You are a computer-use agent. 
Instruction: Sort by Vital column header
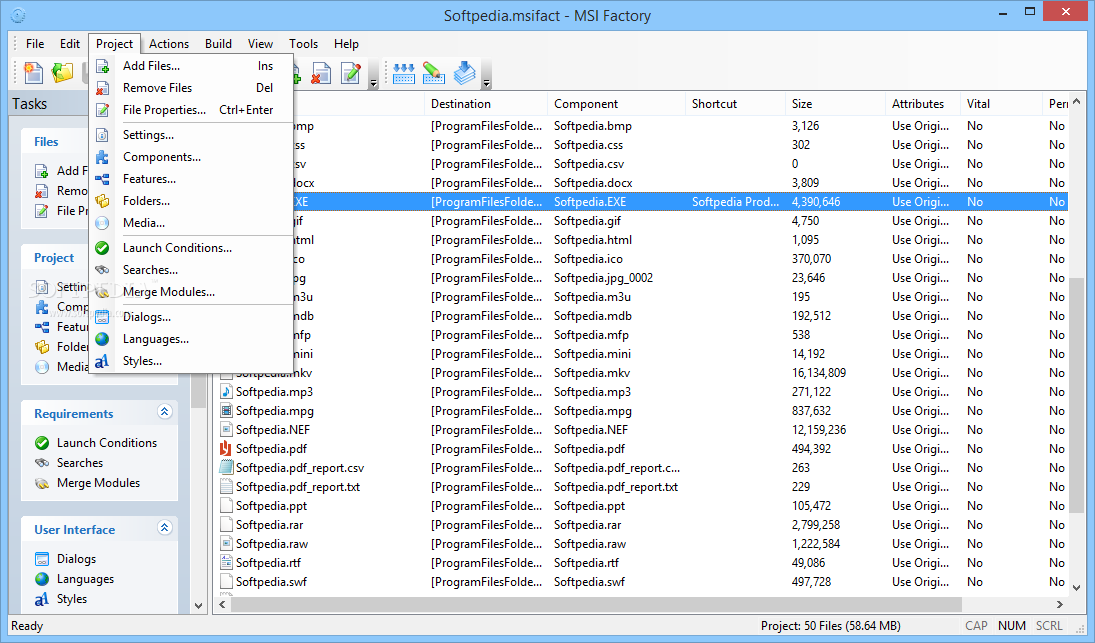click(x=1001, y=103)
